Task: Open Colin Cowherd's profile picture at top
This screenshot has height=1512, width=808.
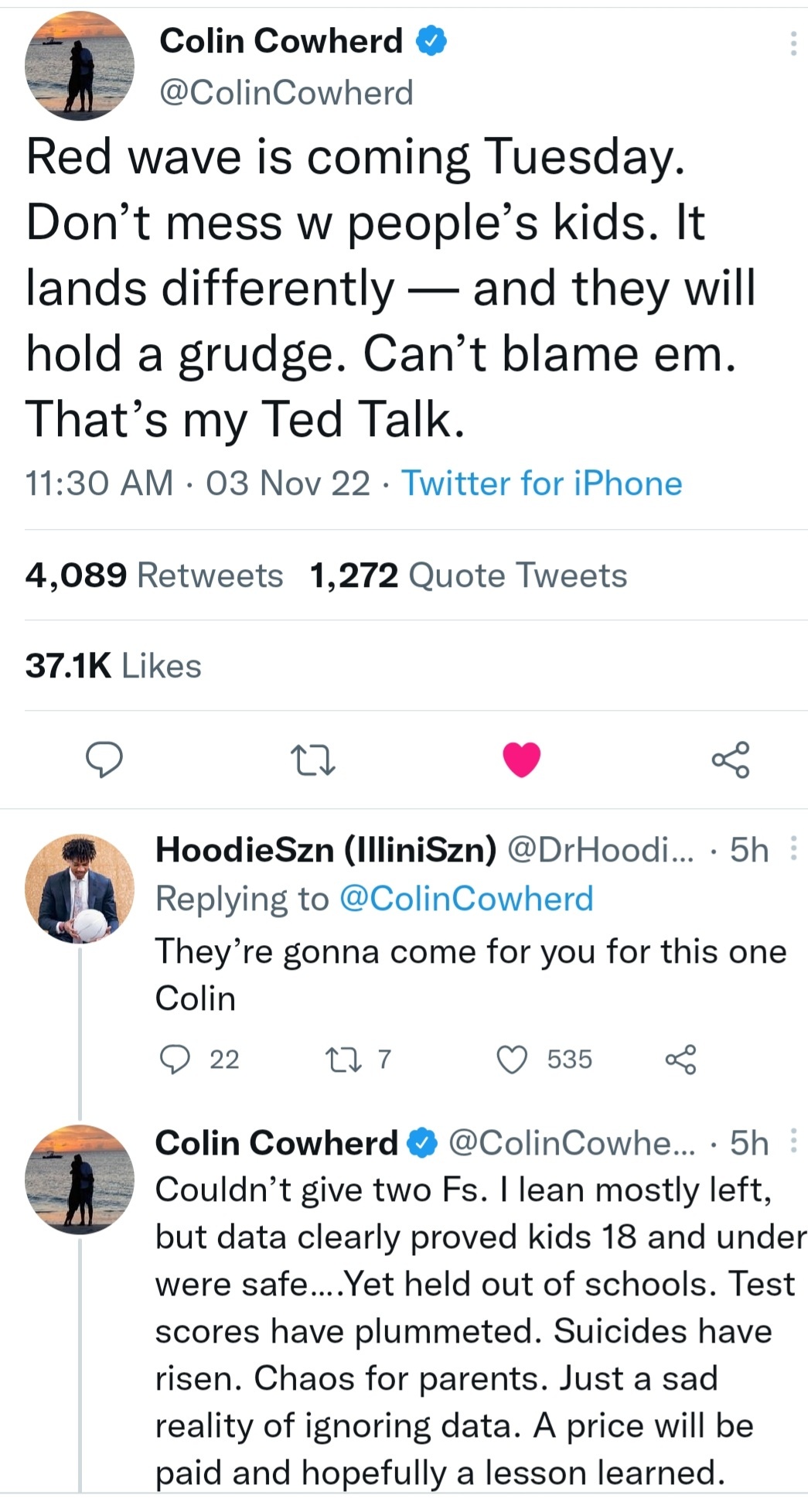Action: pos(80,66)
